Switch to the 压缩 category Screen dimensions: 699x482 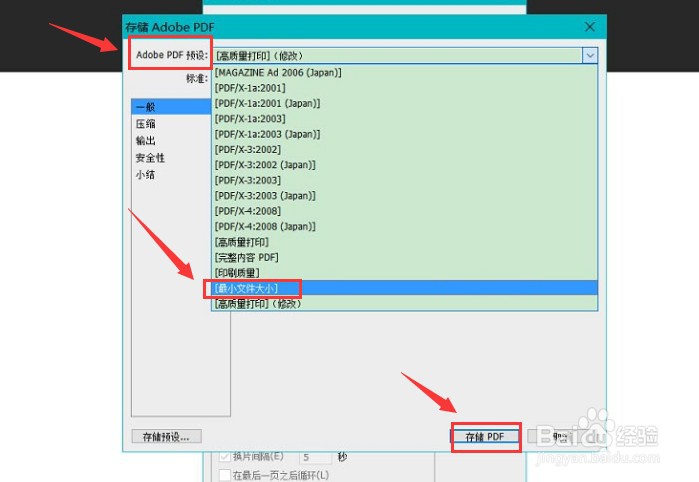tap(171, 124)
